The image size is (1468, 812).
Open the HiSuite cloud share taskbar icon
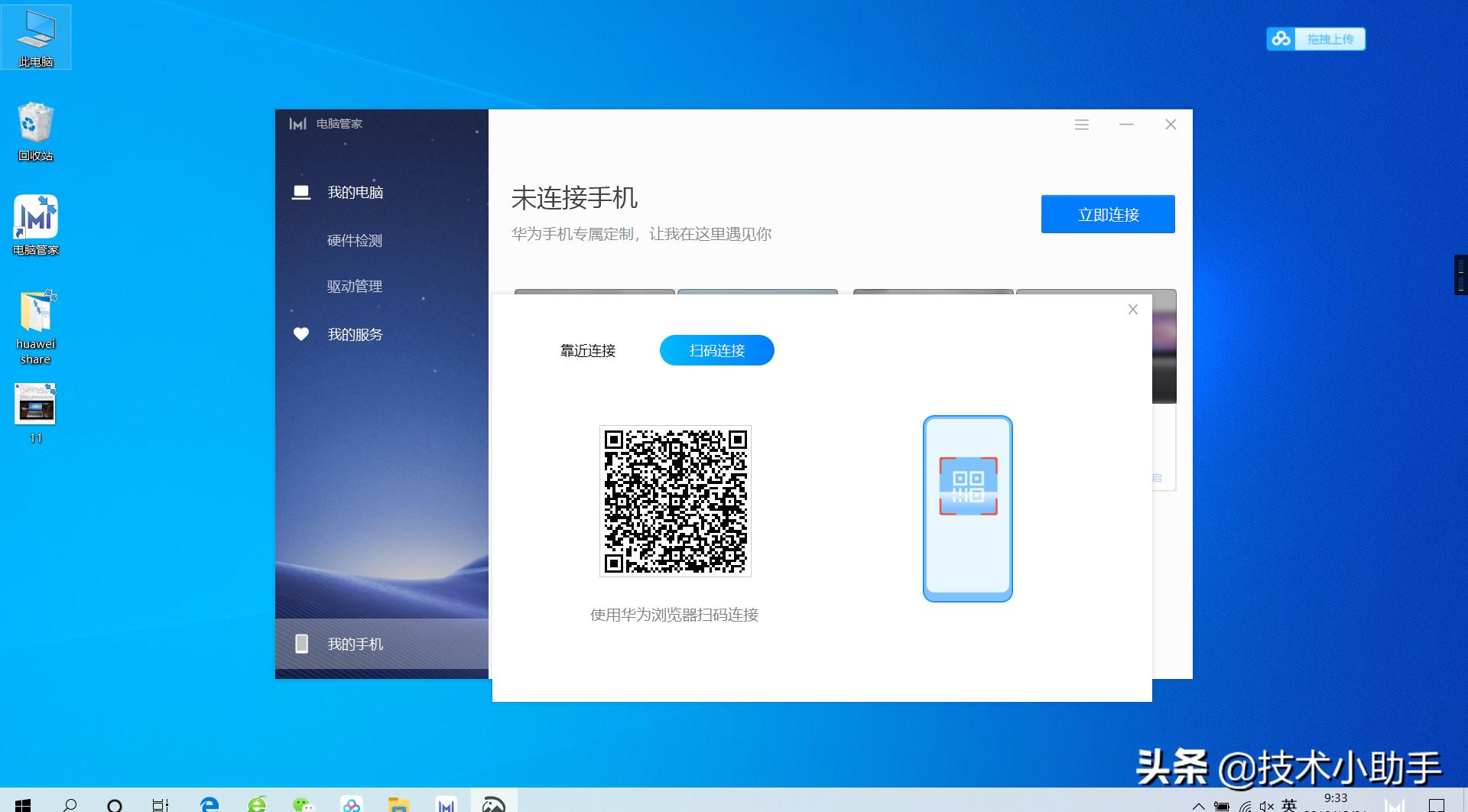coord(352,804)
